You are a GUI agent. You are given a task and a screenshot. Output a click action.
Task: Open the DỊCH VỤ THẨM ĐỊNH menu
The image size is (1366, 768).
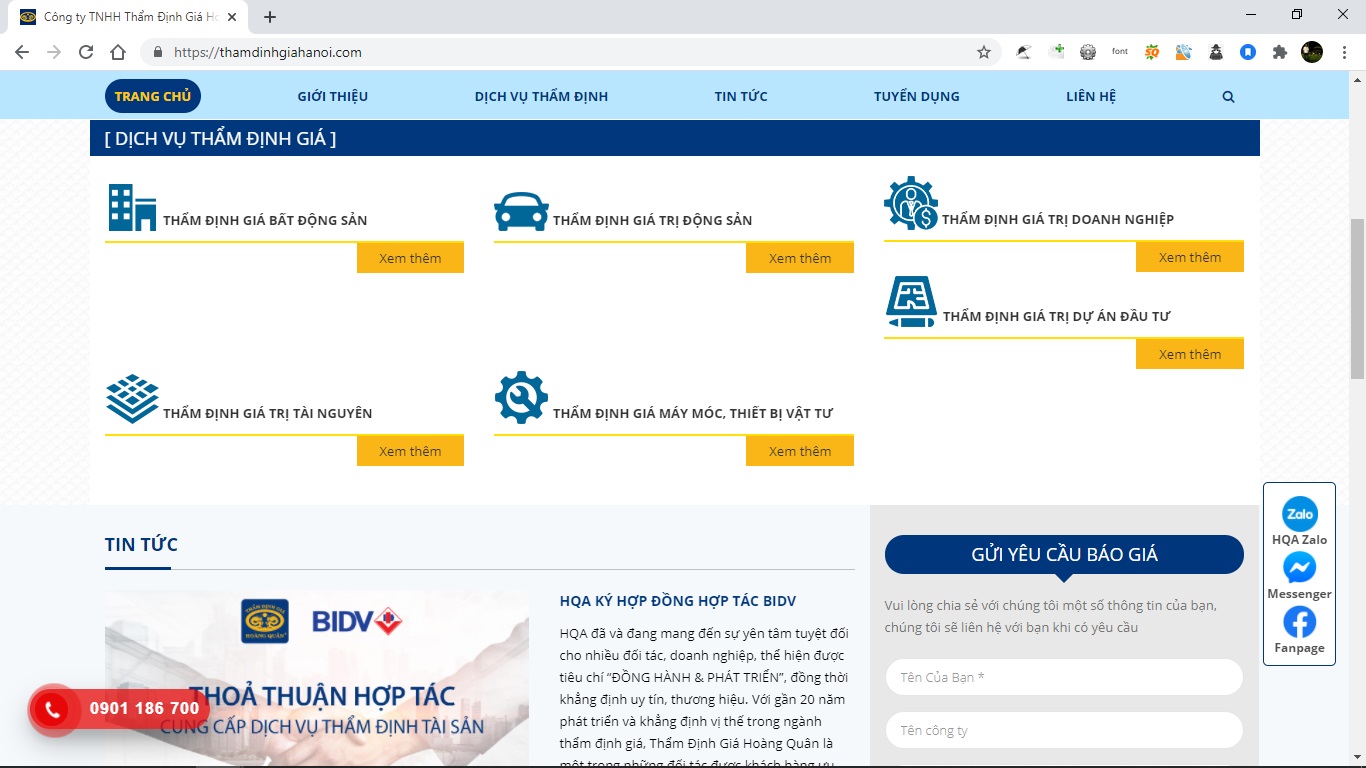[x=541, y=96]
